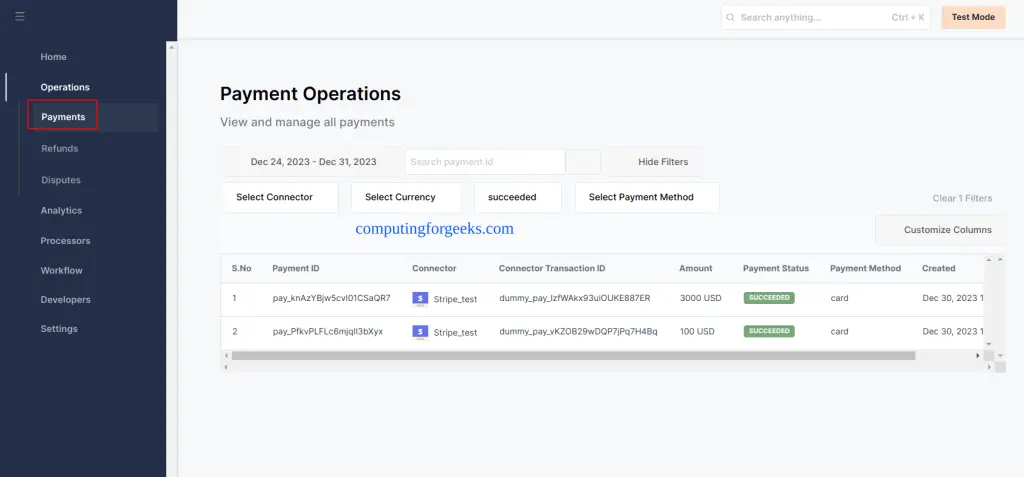Click the Search payment id field
This screenshot has height=477, width=1024.
tap(485, 161)
